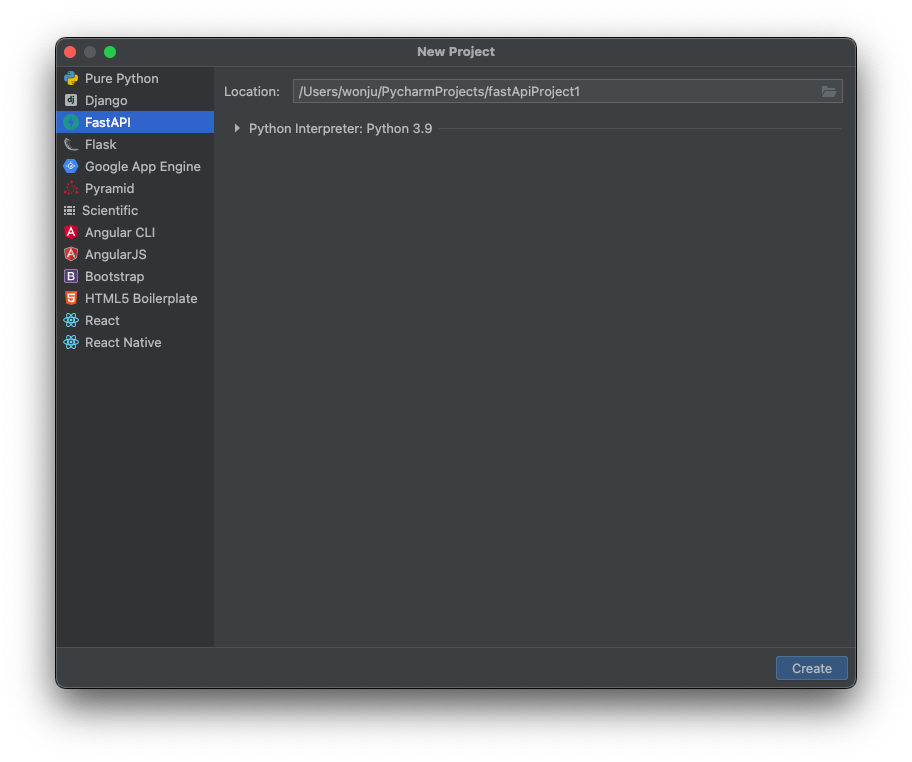Click the Angular CLI logo icon
912x762 pixels.
point(71,232)
